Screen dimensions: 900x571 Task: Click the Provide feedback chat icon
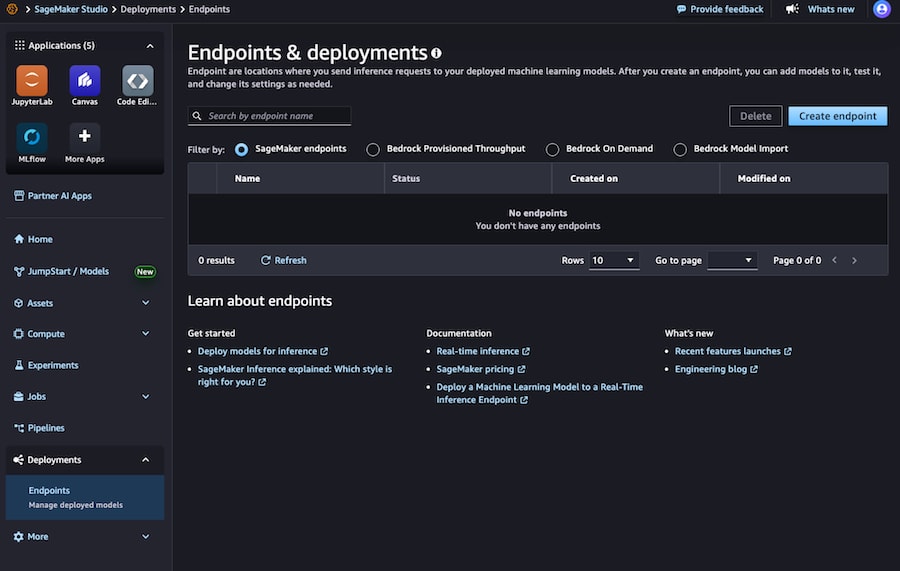[x=681, y=9]
